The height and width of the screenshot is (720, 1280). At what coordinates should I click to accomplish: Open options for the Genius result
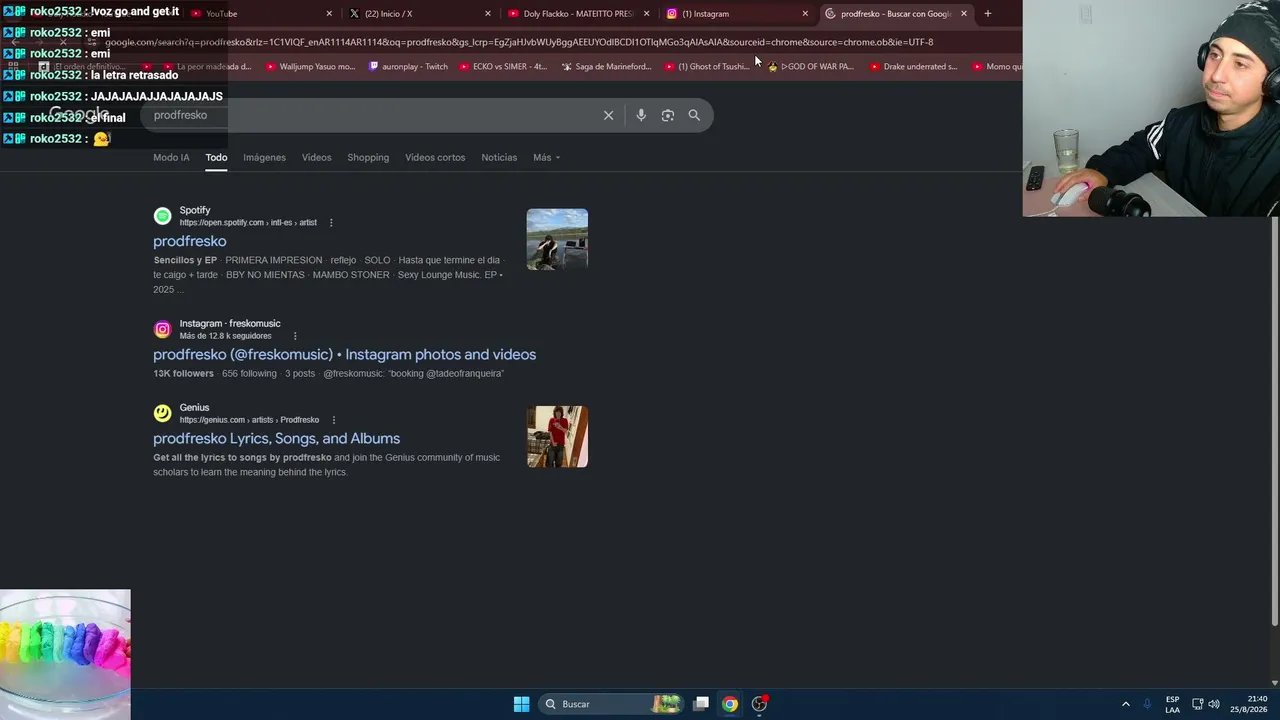coord(333,420)
